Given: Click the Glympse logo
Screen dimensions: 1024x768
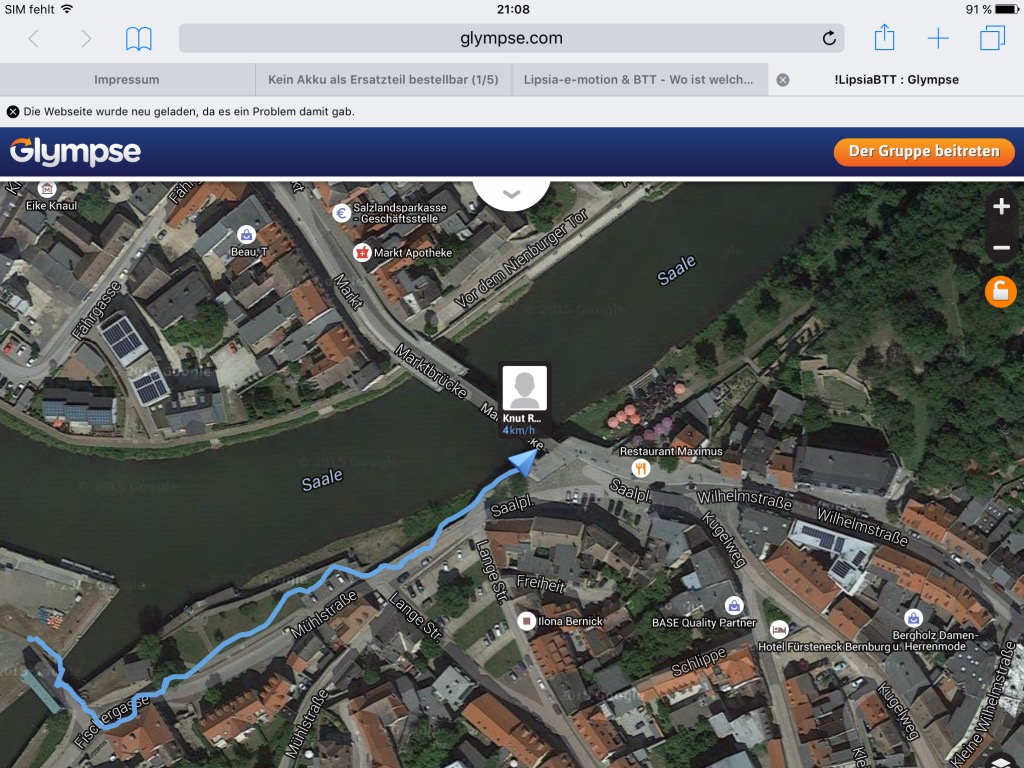Looking at the screenshot, I should coord(75,152).
